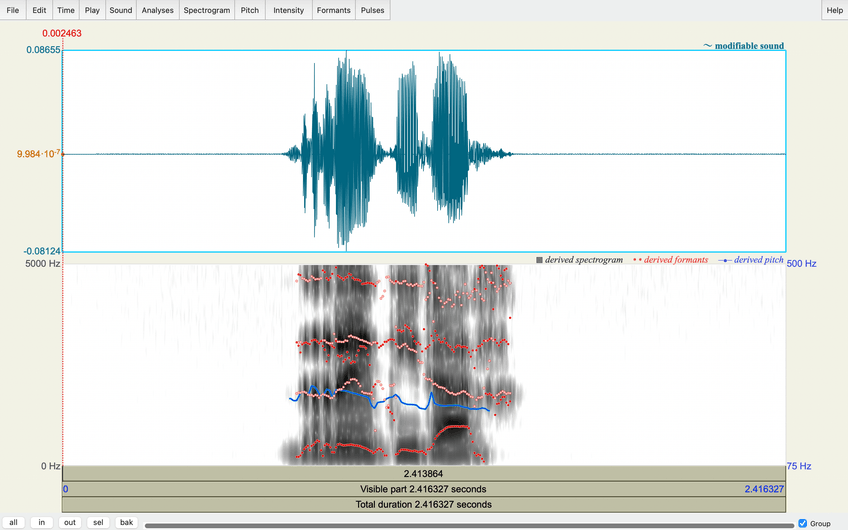Viewport: 848px width, 530px height.
Task: Open the Intensity menu
Action: point(288,10)
